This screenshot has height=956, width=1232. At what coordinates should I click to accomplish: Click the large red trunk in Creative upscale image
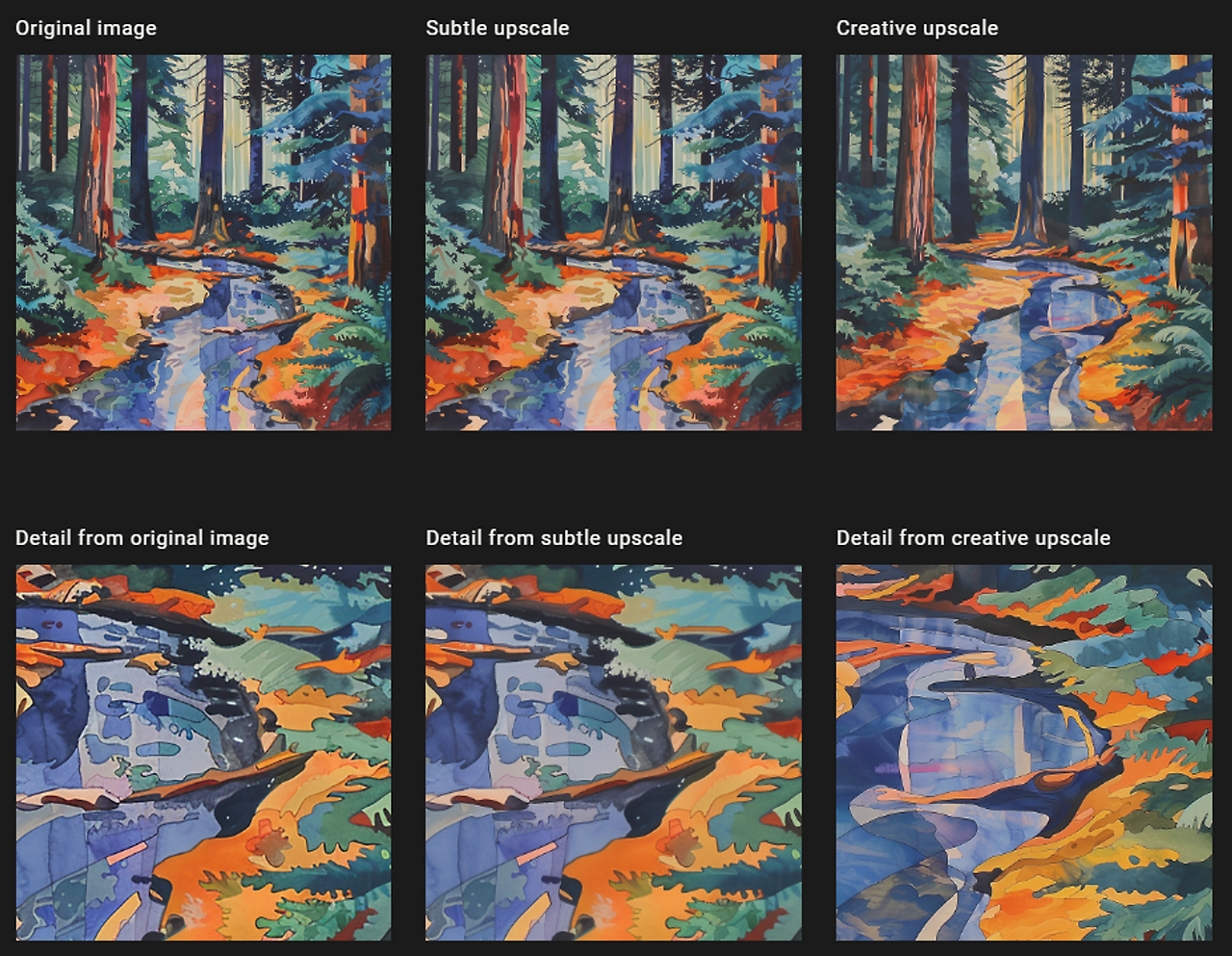point(913,154)
